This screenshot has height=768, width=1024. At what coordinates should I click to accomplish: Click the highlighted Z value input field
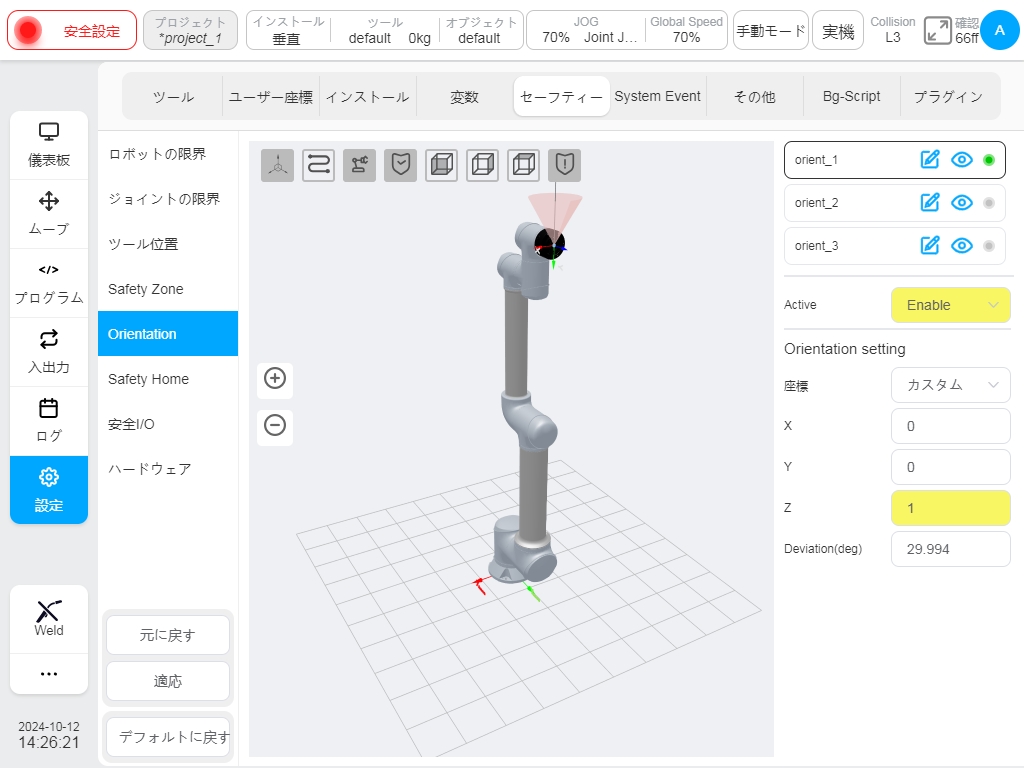pos(951,508)
